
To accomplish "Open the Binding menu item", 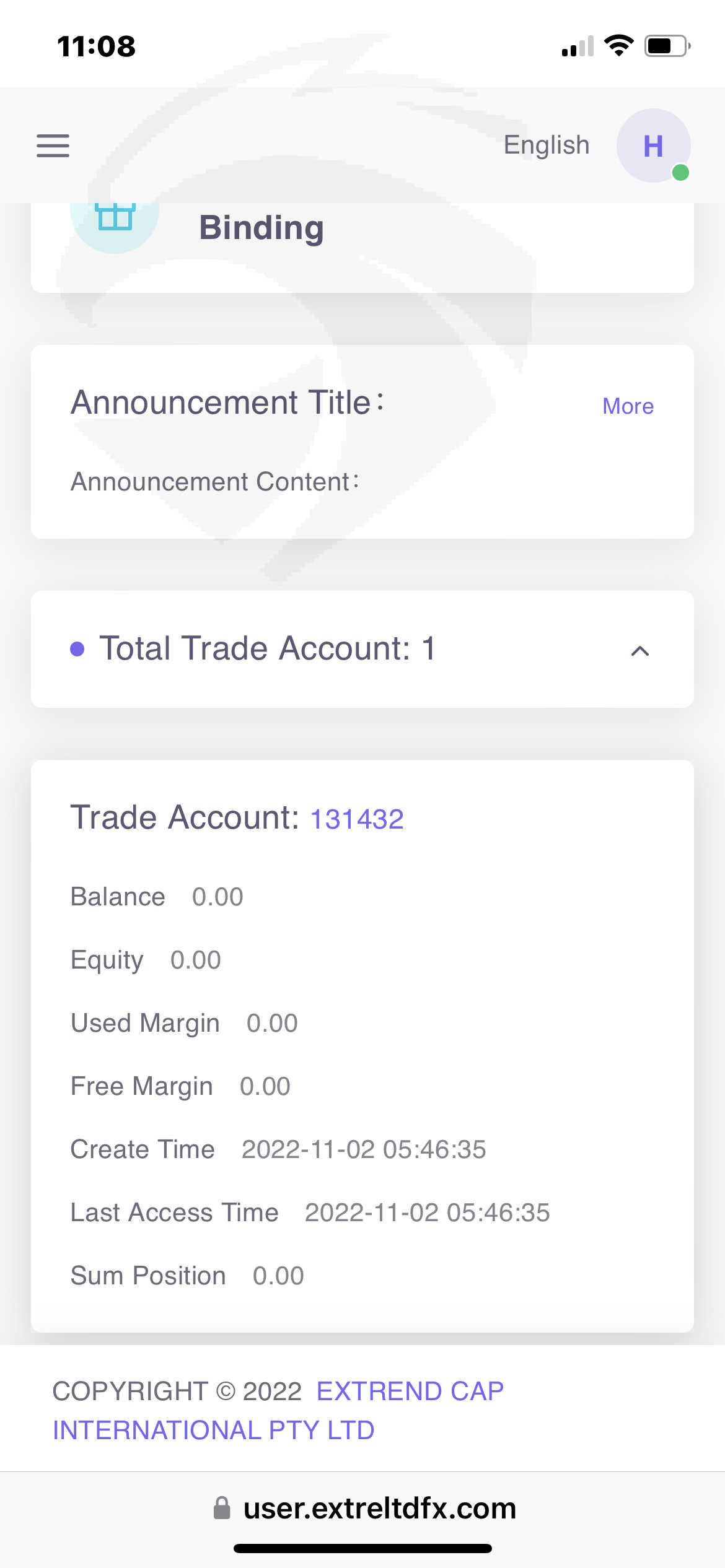I will coord(261,228).
